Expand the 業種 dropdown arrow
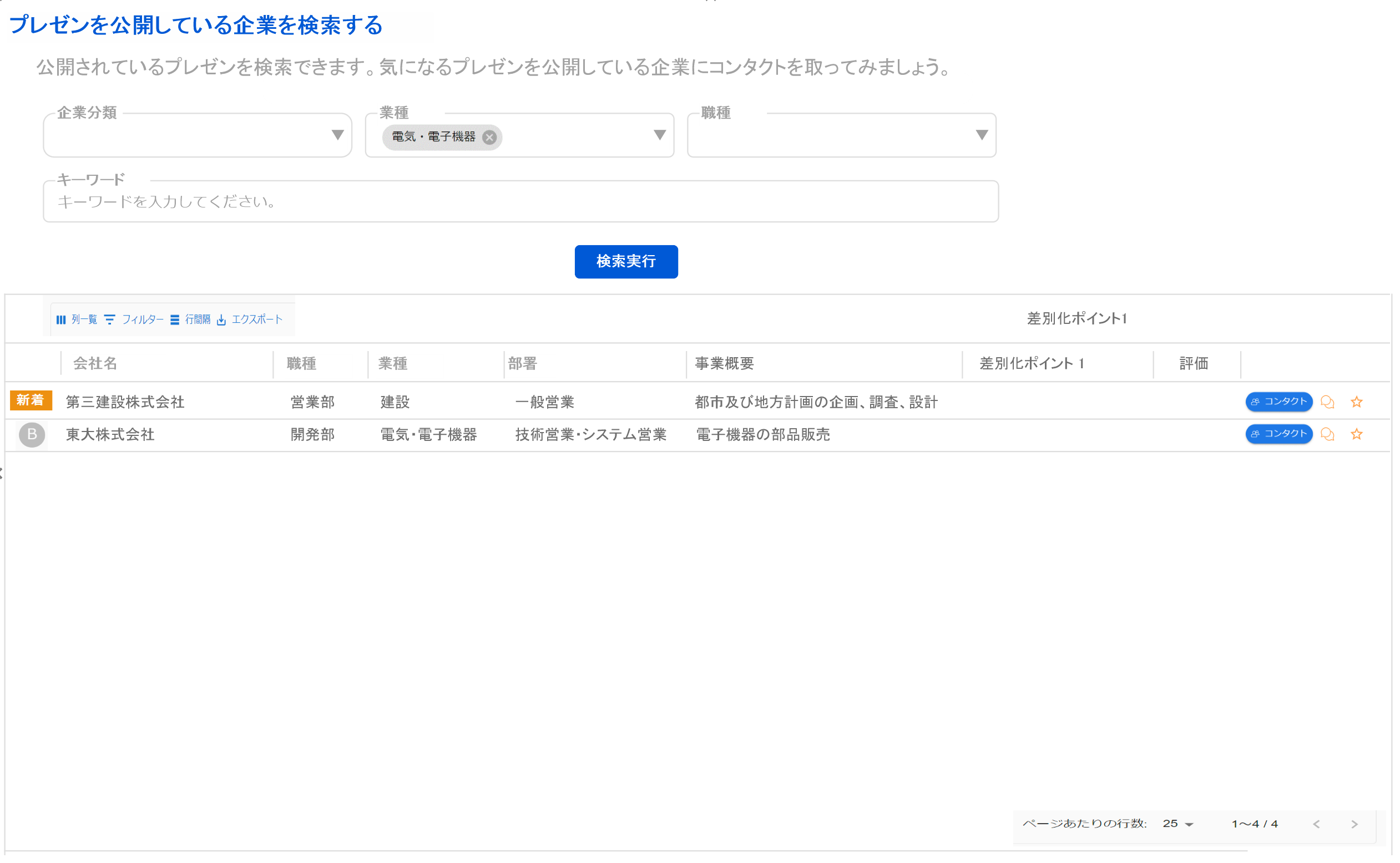The width and height of the screenshot is (1400, 863). [661, 135]
